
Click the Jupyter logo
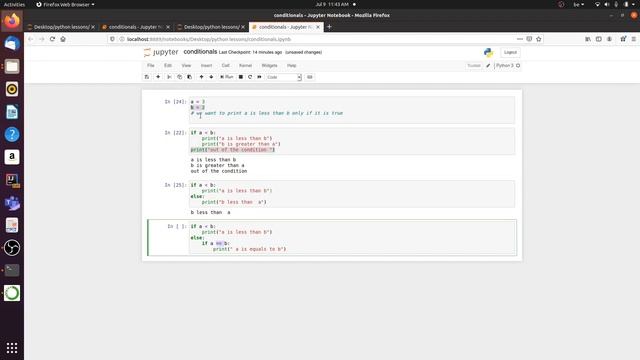pos(161,52)
